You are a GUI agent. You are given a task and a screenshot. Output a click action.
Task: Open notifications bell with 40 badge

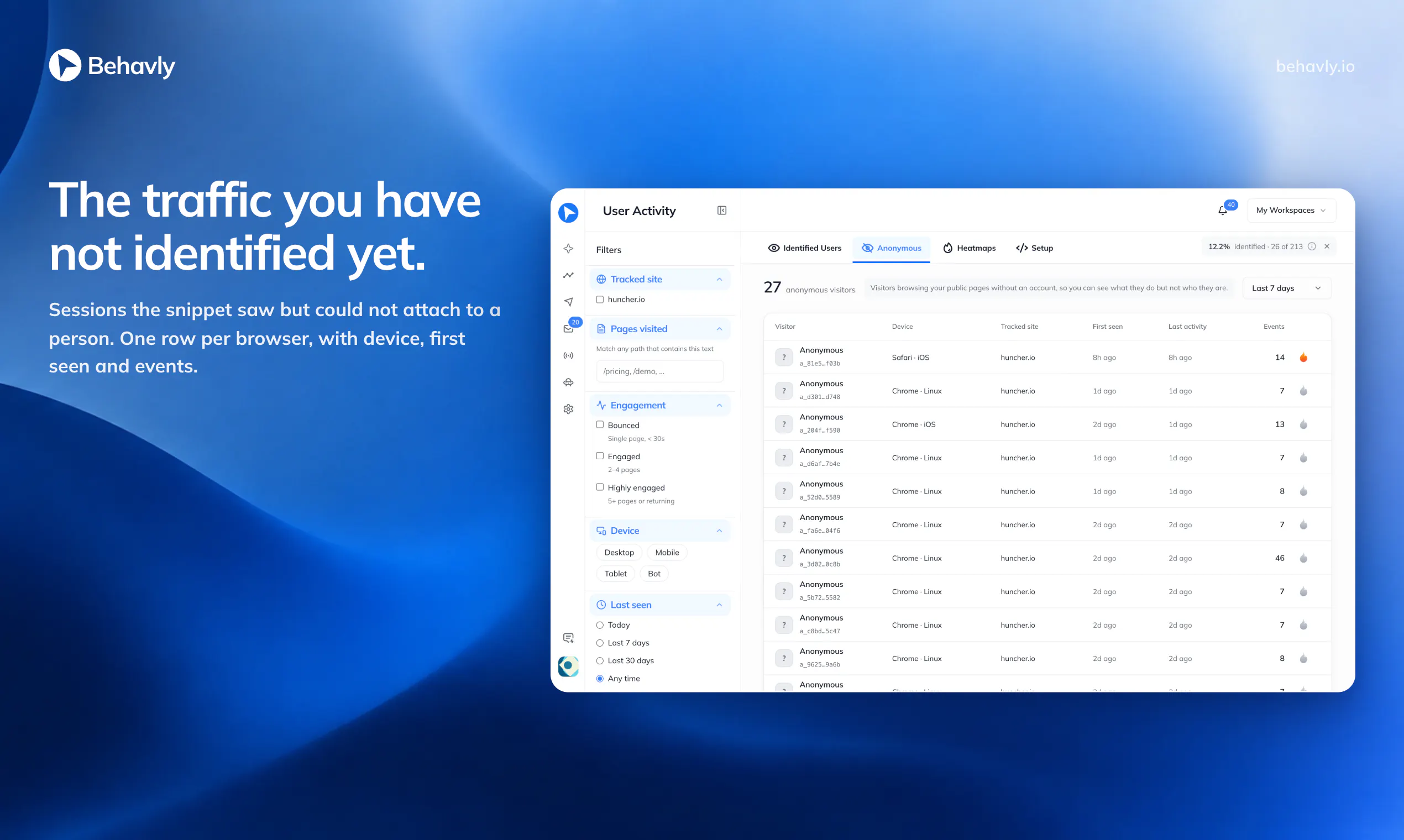[1223, 211]
